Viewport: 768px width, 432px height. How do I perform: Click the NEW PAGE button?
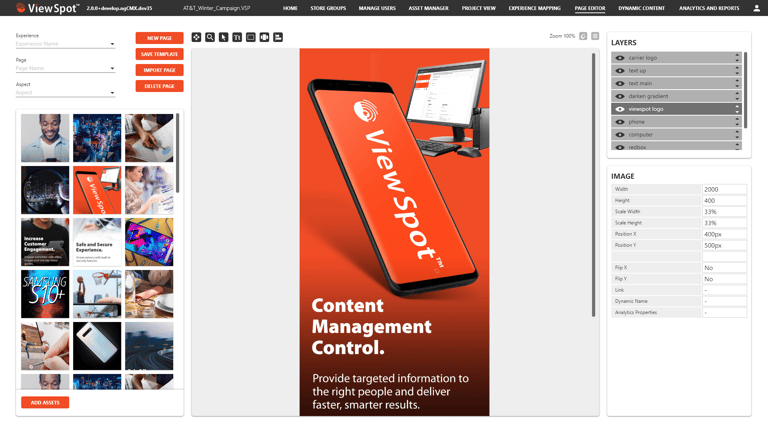[x=160, y=38]
